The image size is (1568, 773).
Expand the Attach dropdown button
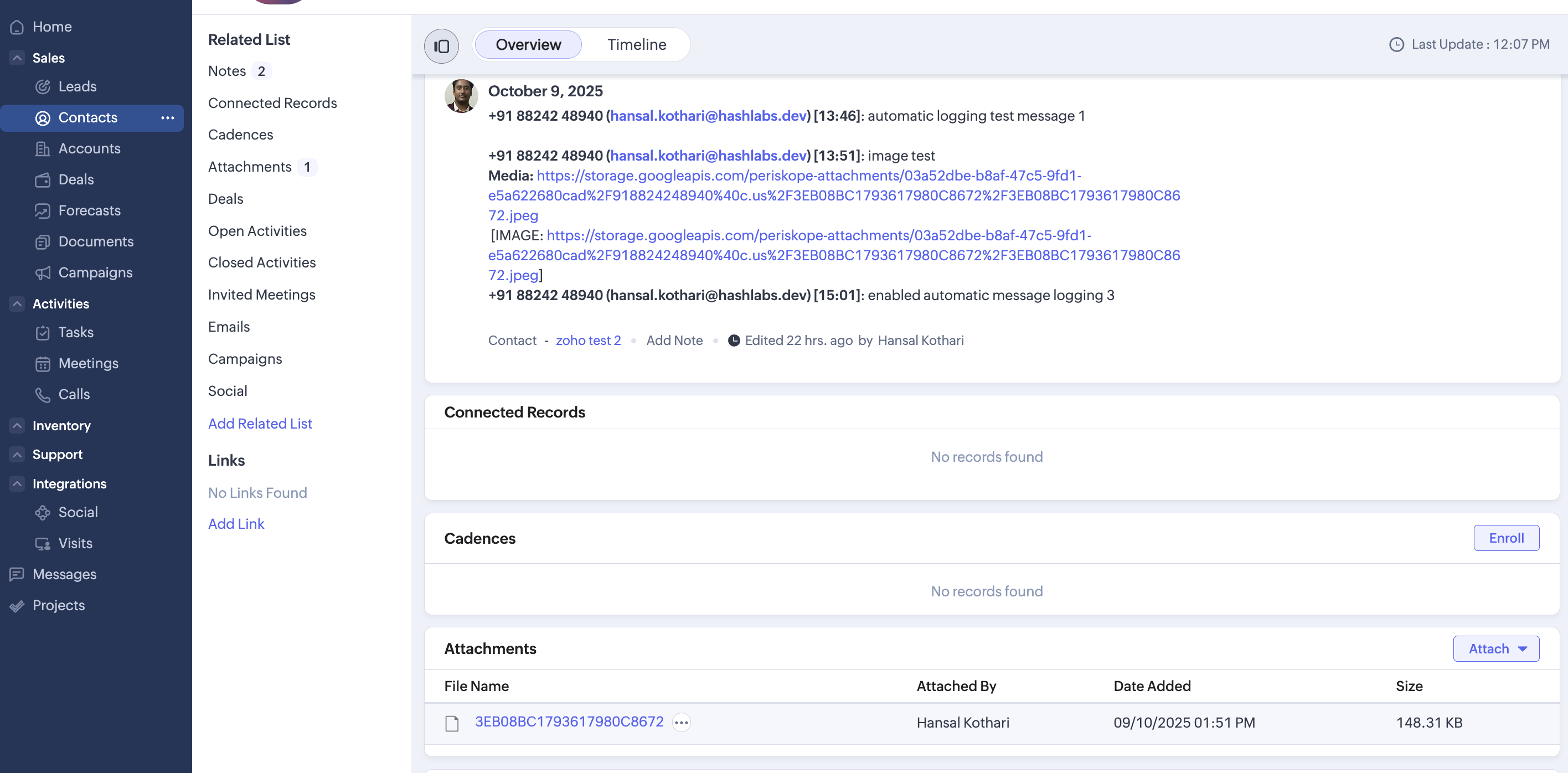(1495, 649)
